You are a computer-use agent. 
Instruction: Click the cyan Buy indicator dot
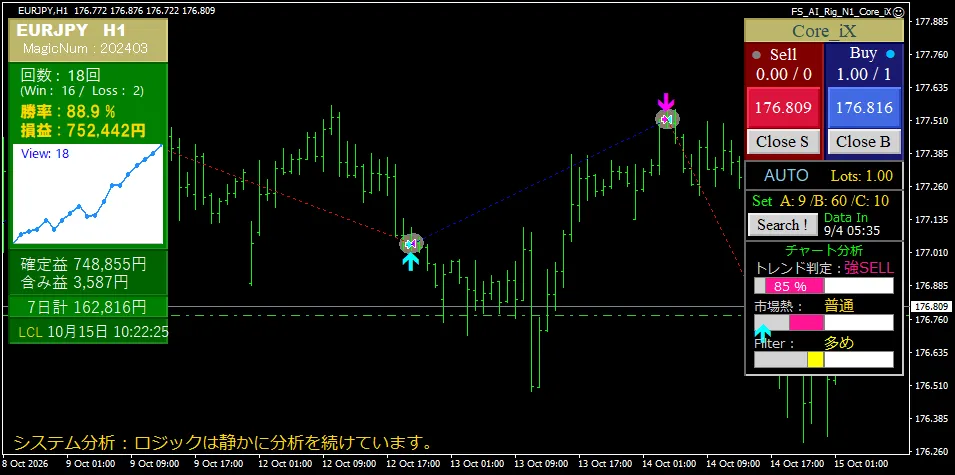890,54
